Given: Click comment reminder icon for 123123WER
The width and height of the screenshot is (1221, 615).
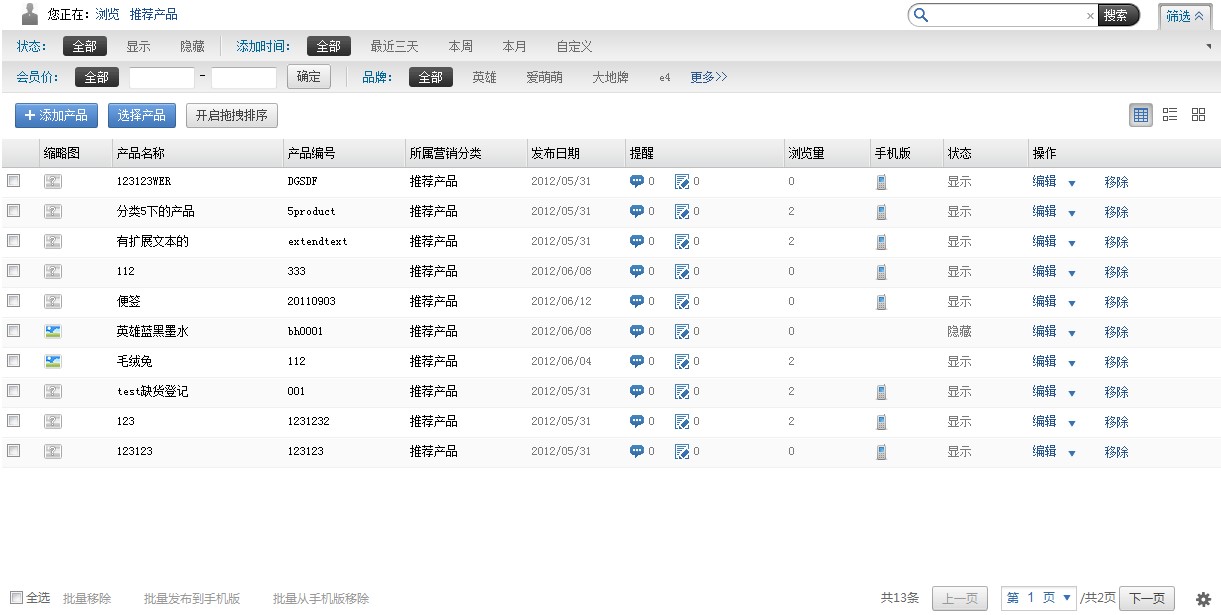Looking at the screenshot, I should (636, 182).
